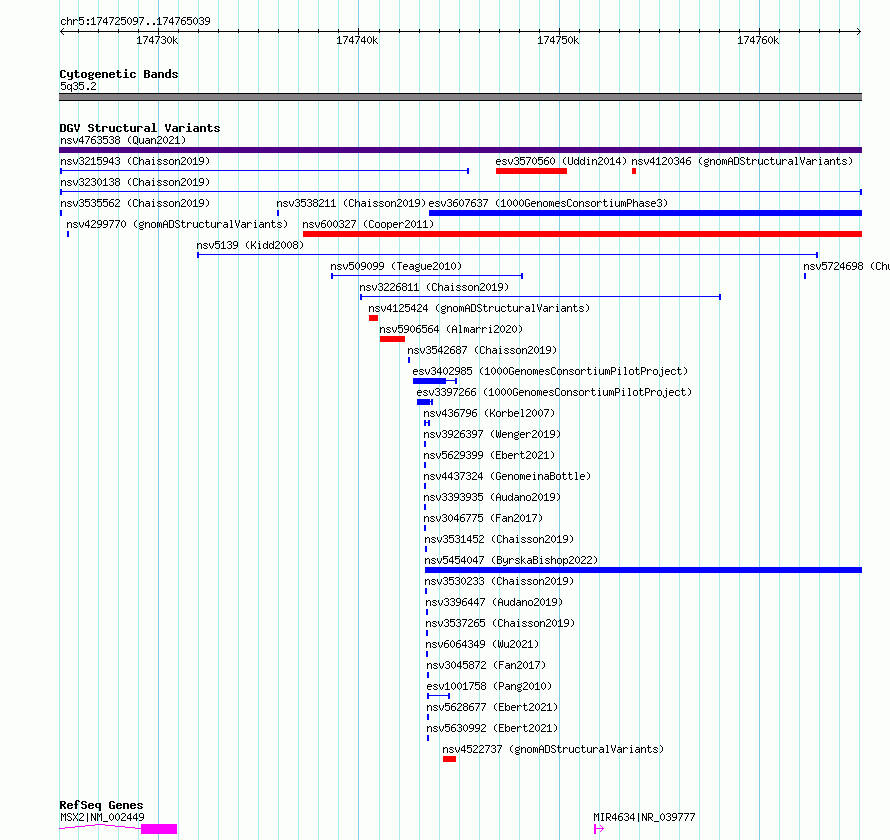Click the red esv3570560 variant bar
This screenshot has width=890, height=840.
pyautogui.click(x=531, y=171)
